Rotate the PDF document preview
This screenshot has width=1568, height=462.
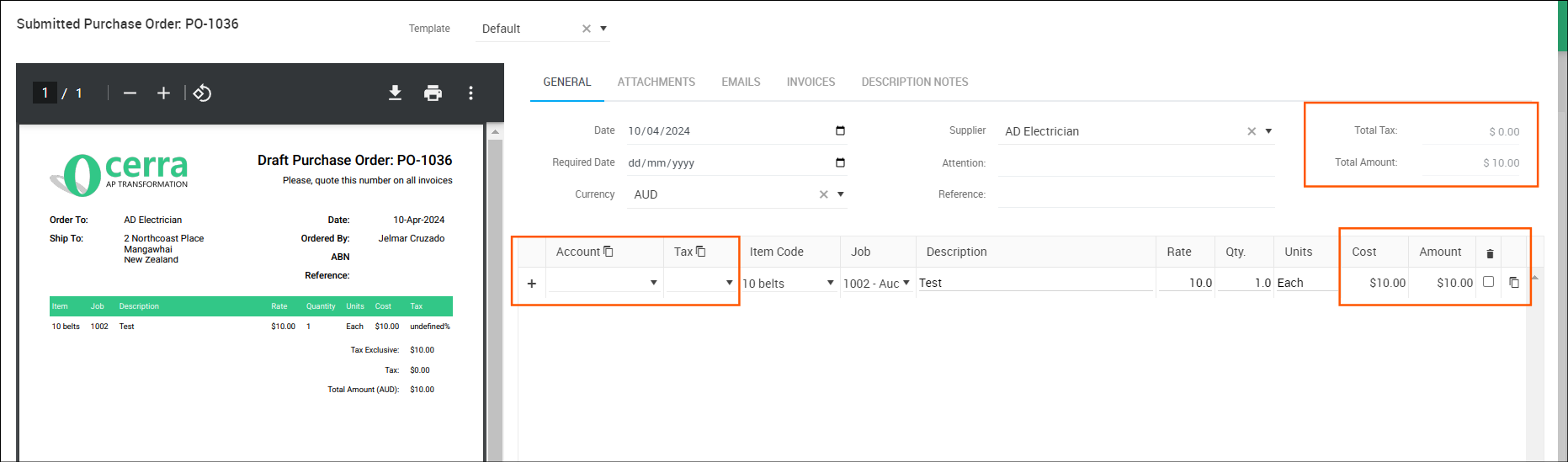point(202,93)
